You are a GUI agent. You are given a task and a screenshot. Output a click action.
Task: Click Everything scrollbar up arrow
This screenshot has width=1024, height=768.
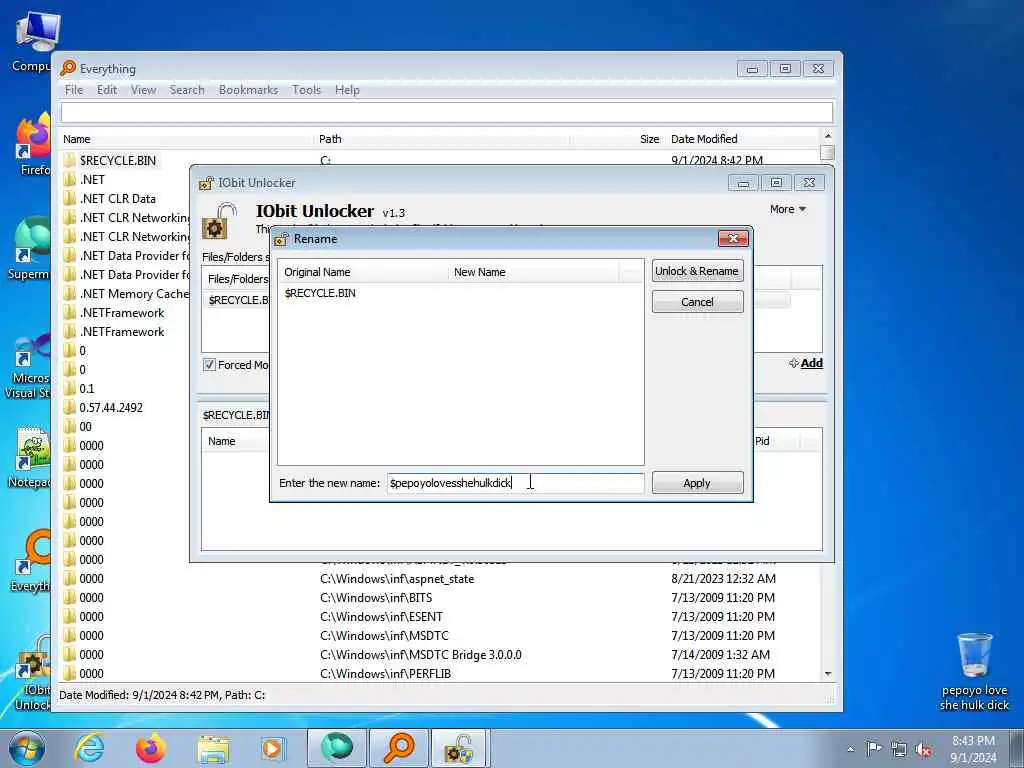tap(827, 136)
